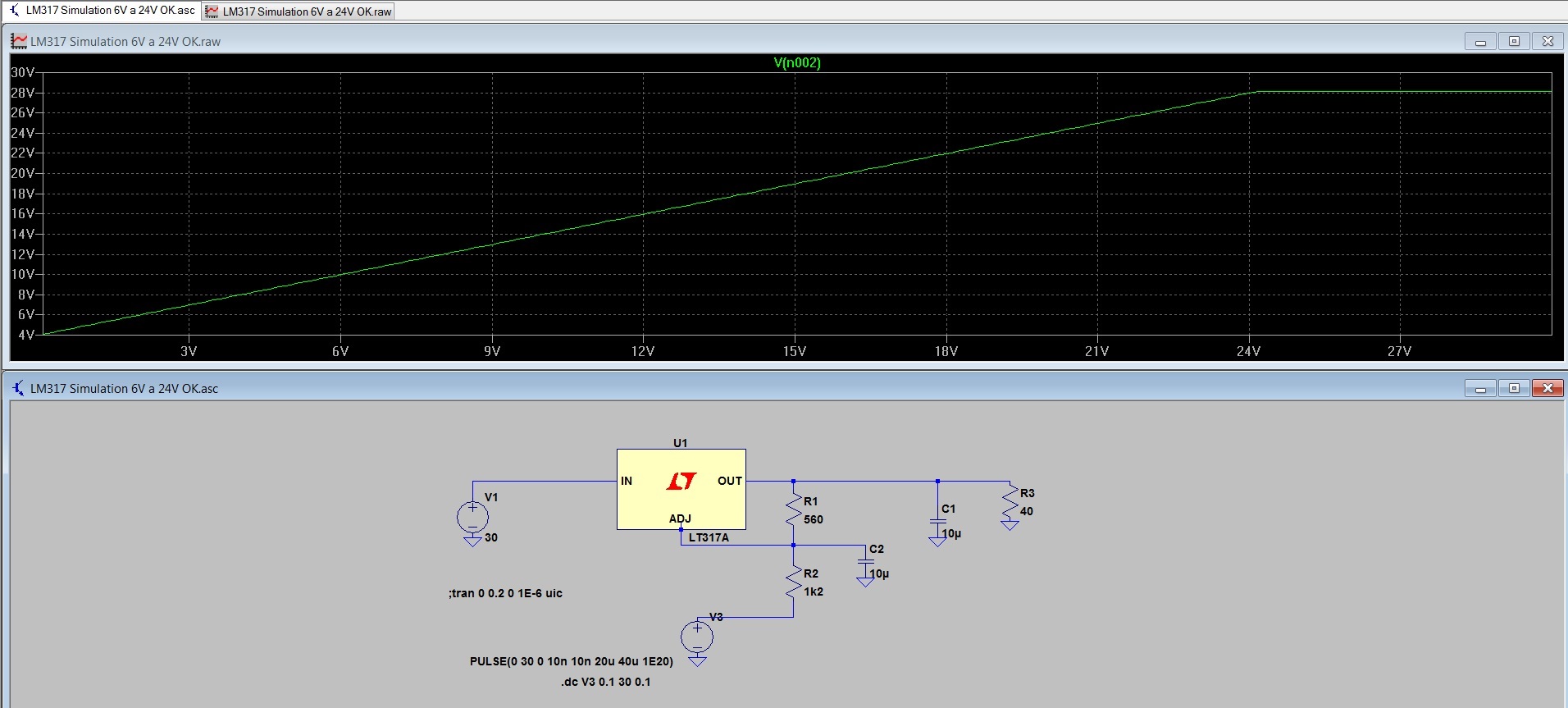Click the C1 reference label
The width and height of the screenshot is (1568, 708).
[949, 509]
